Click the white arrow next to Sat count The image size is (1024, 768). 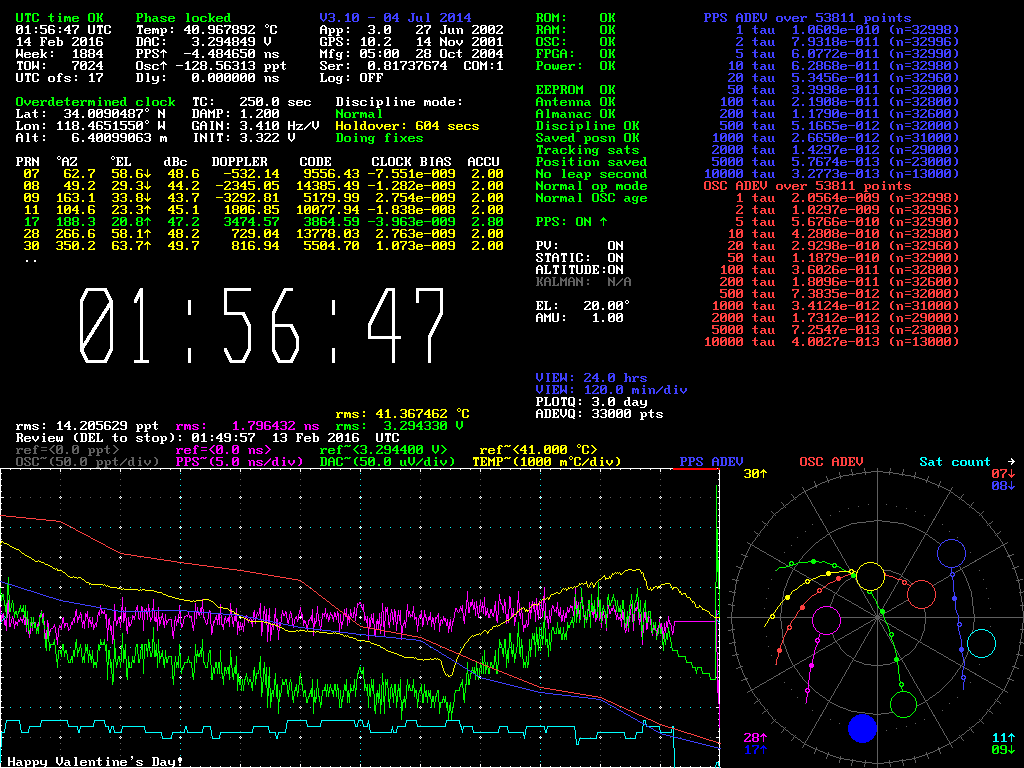pyautogui.click(x=1011, y=462)
